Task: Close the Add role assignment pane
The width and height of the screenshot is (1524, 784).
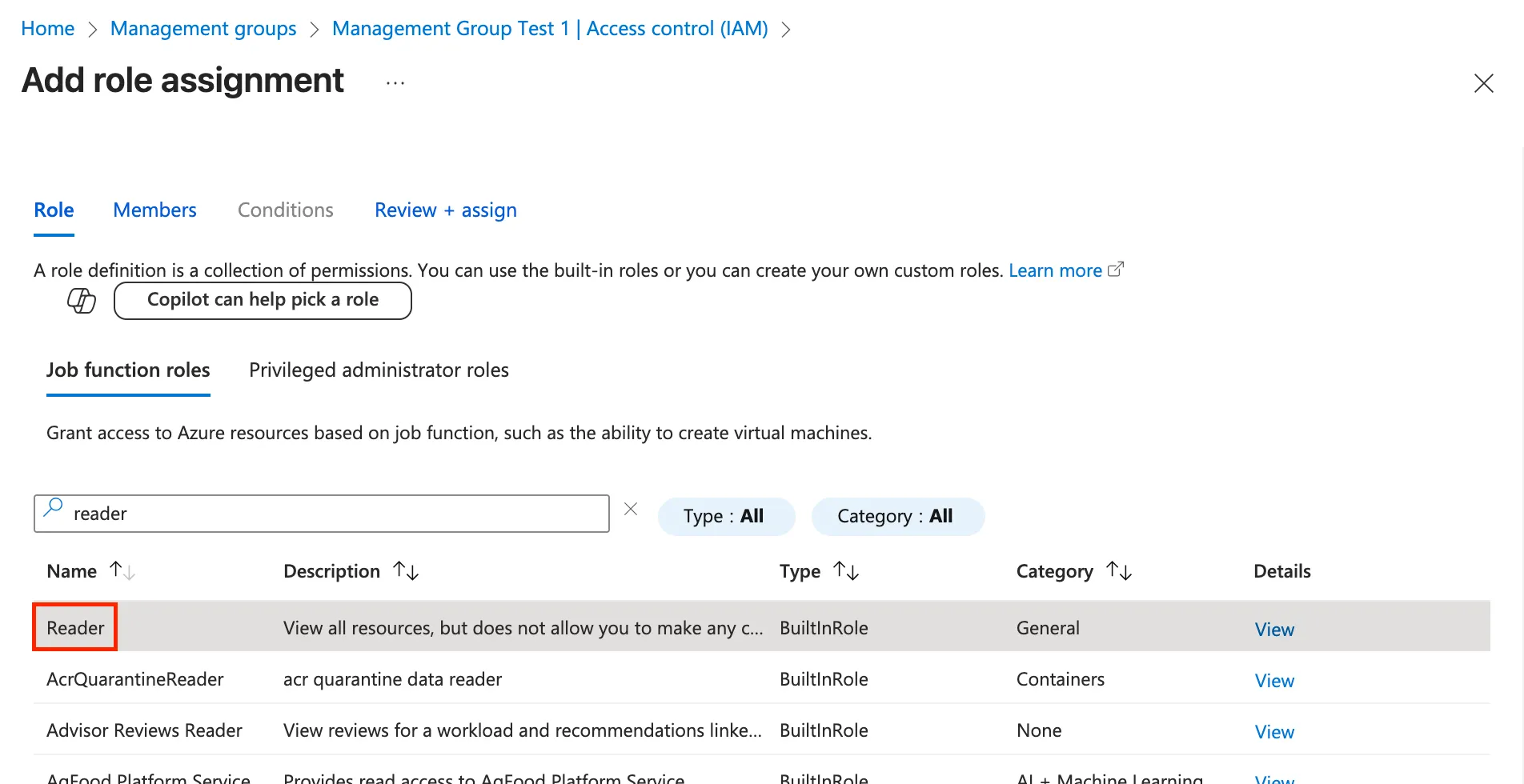Action: (x=1483, y=83)
